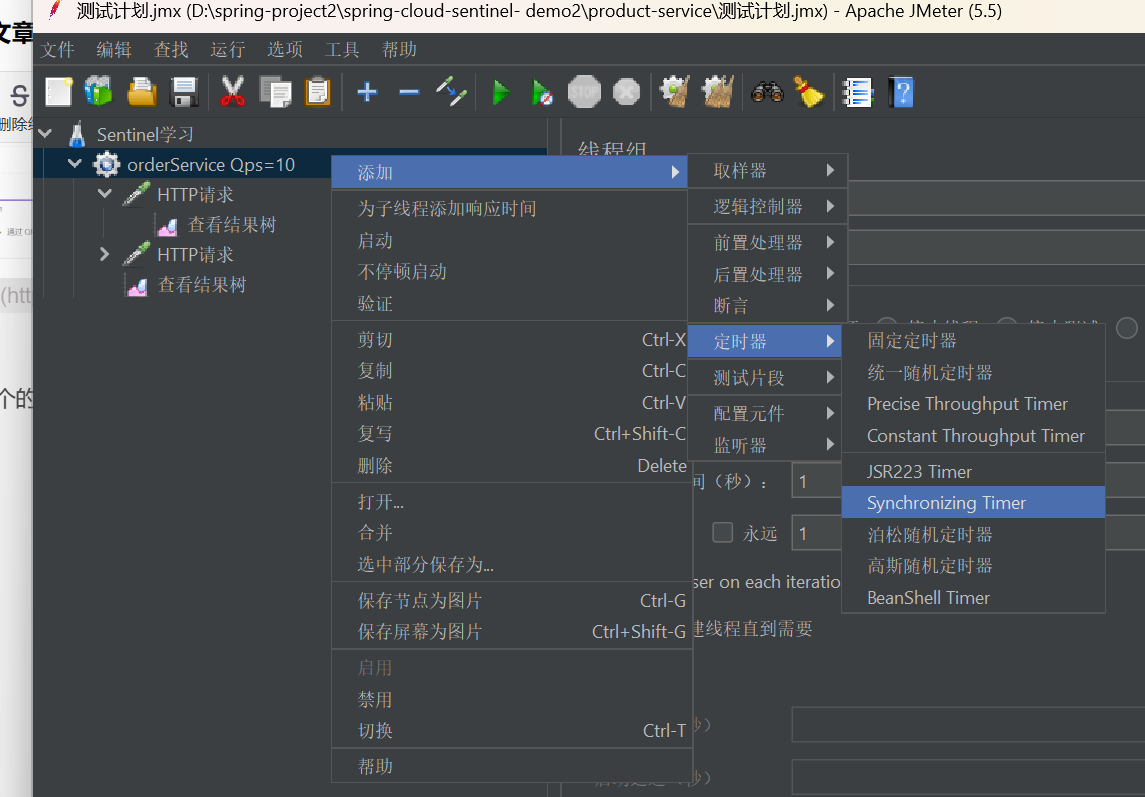The width and height of the screenshot is (1145, 797).
Task: Click 禁用 in context menu
Action: 511,700
